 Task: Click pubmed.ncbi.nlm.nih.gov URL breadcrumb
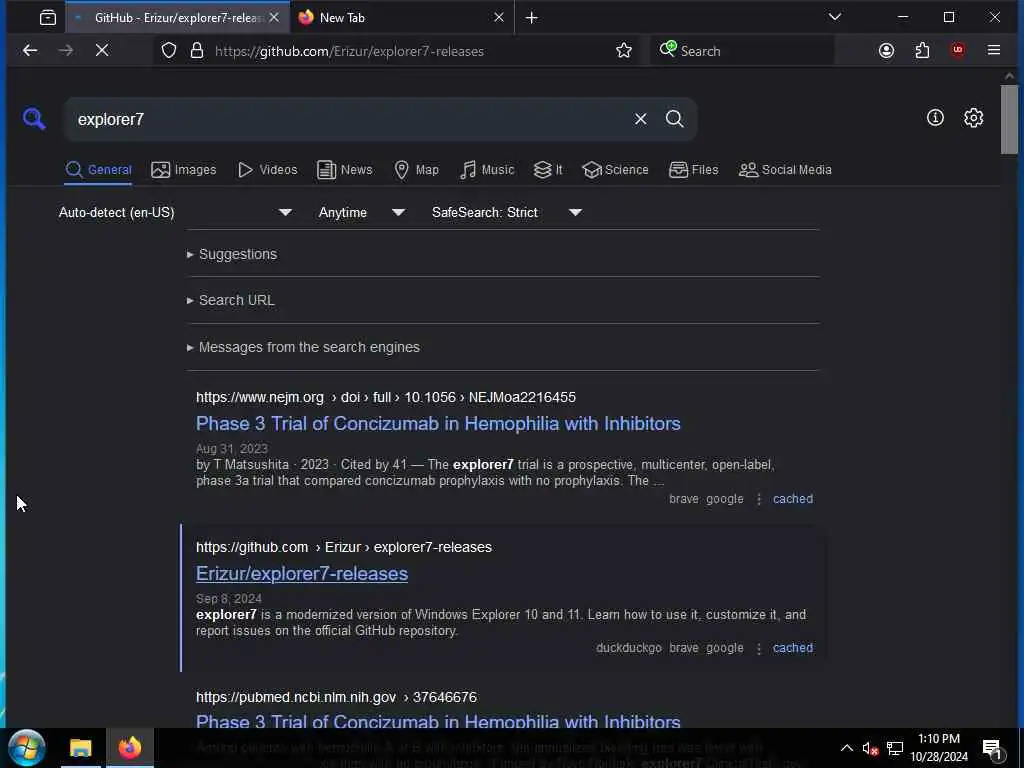[336, 697]
